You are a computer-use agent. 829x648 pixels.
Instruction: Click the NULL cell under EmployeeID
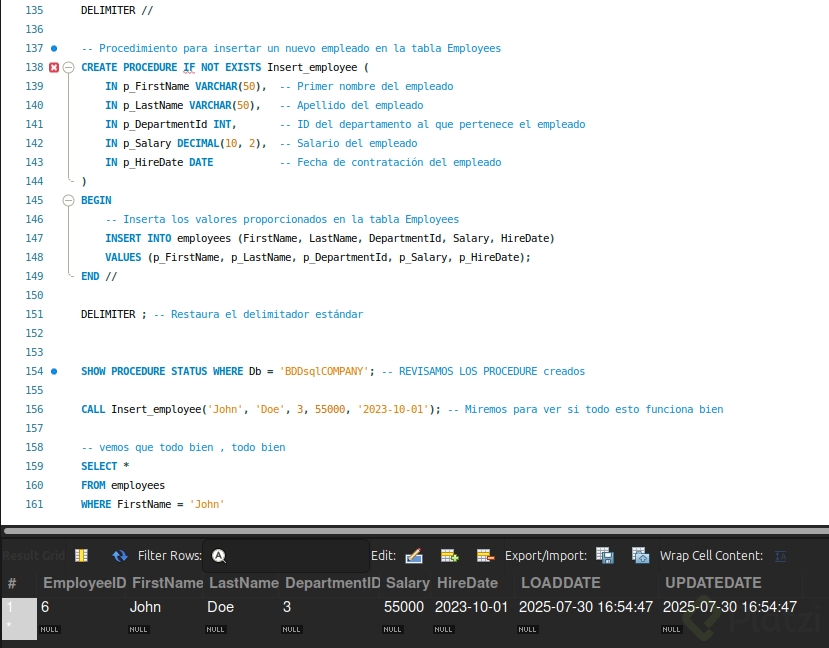point(50,630)
